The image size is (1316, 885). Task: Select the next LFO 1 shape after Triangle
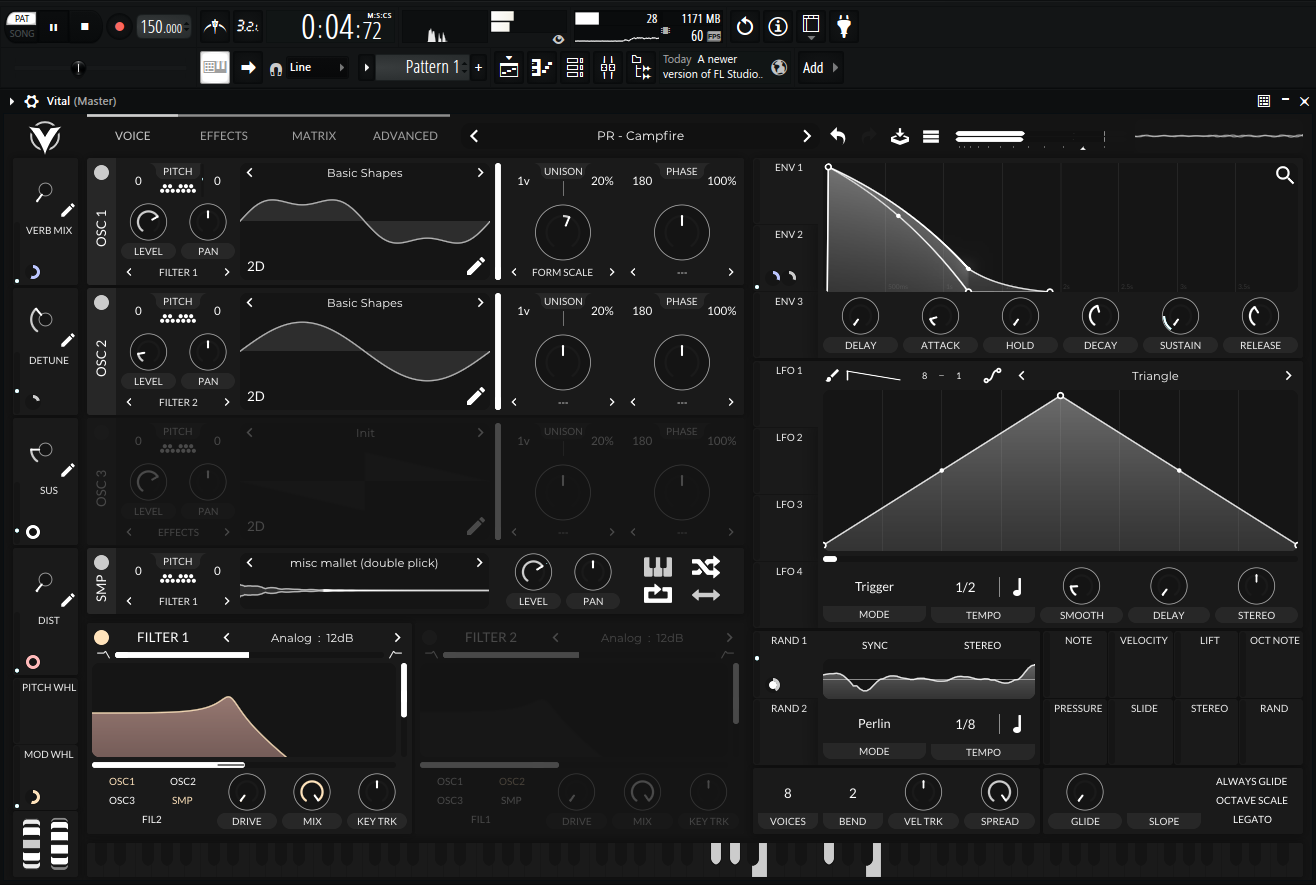click(x=1288, y=376)
